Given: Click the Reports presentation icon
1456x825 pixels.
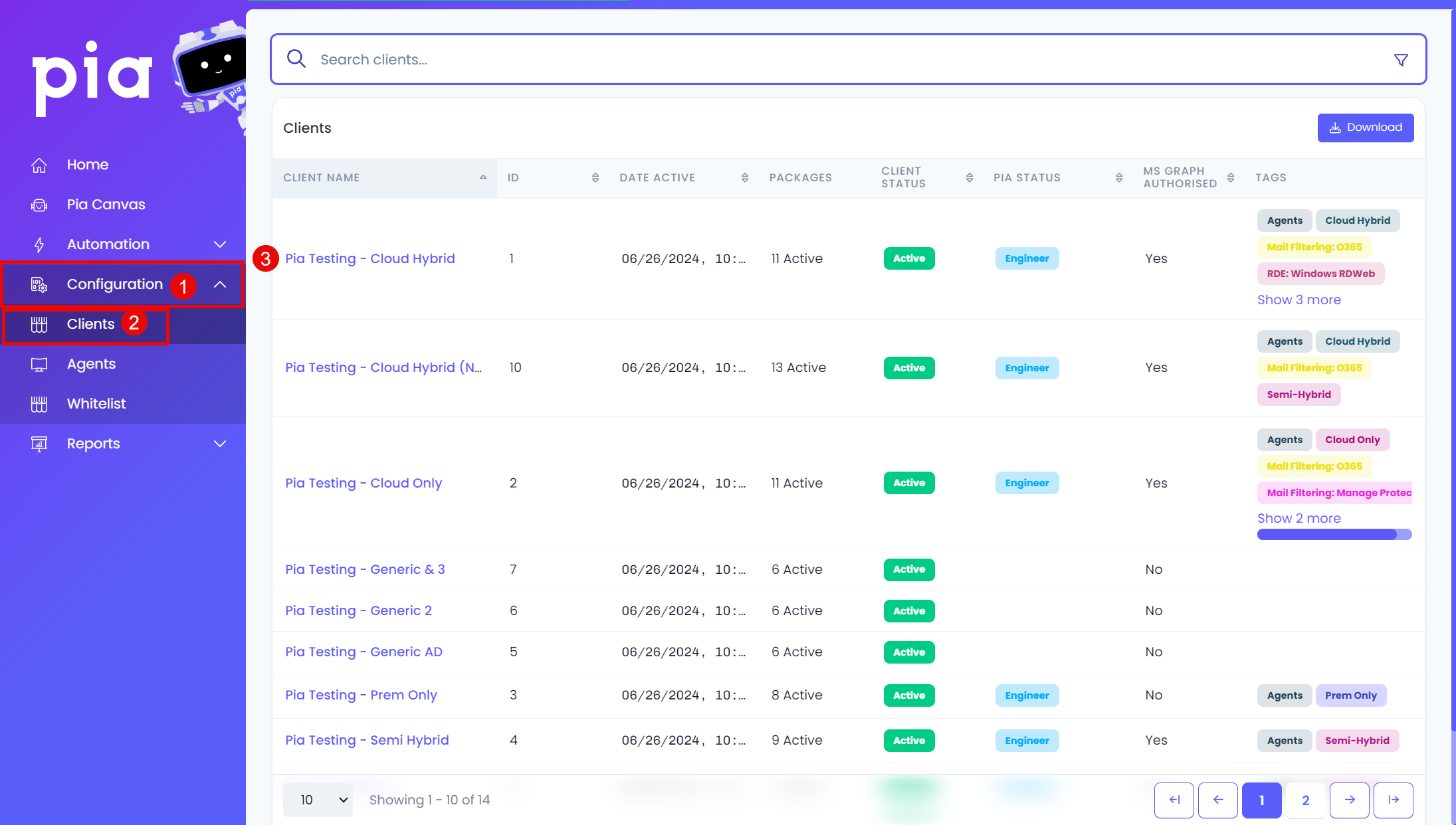Looking at the screenshot, I should click(x=39, y=444).
